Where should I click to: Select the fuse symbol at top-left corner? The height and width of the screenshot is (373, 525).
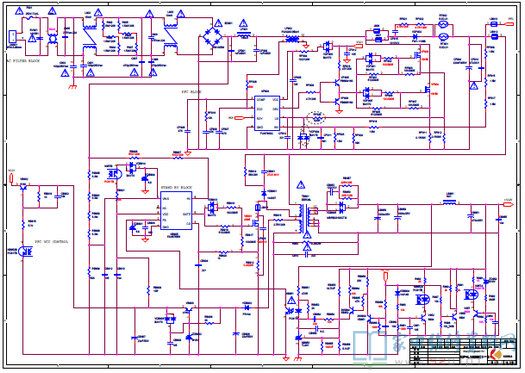click(30, 17)
